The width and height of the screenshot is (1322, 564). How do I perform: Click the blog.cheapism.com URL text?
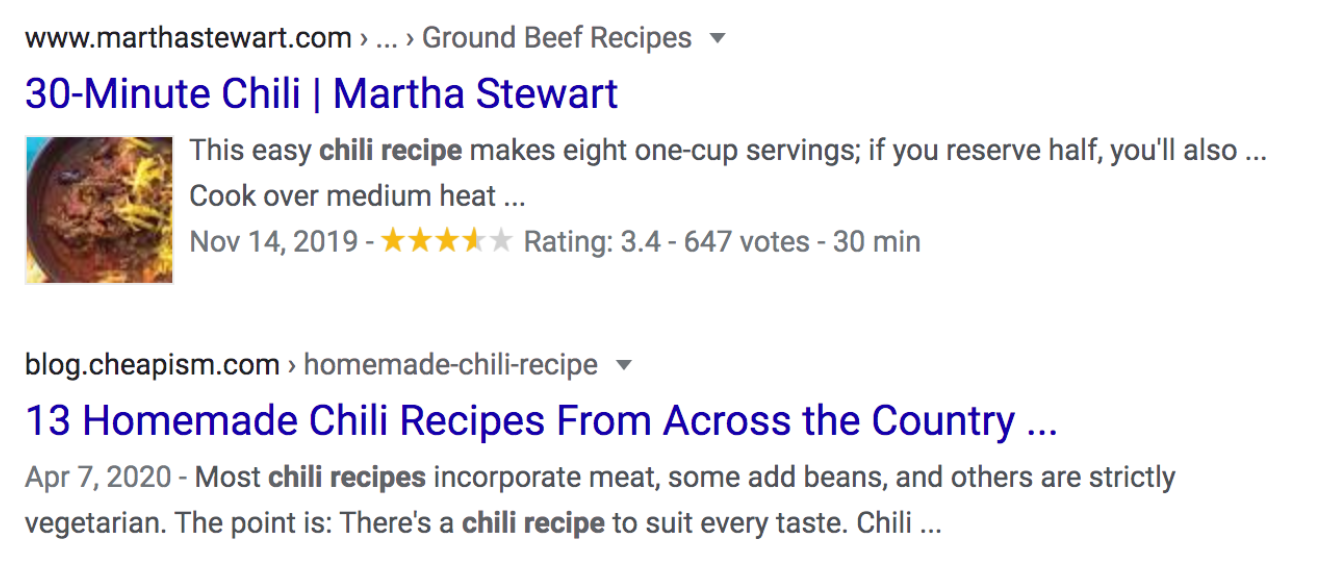click(x=152, y=365)
